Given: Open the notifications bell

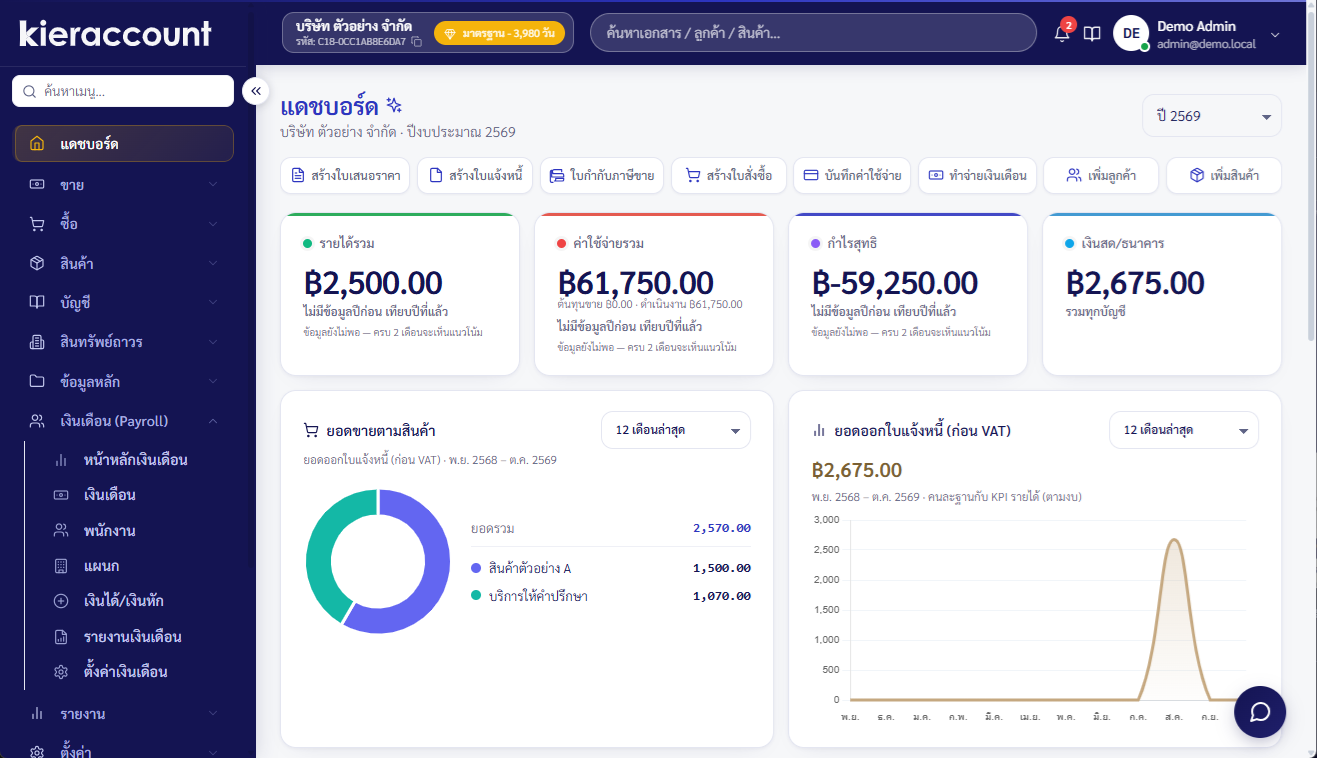Looking at the screenshot, I should (x=1062, y=33).
